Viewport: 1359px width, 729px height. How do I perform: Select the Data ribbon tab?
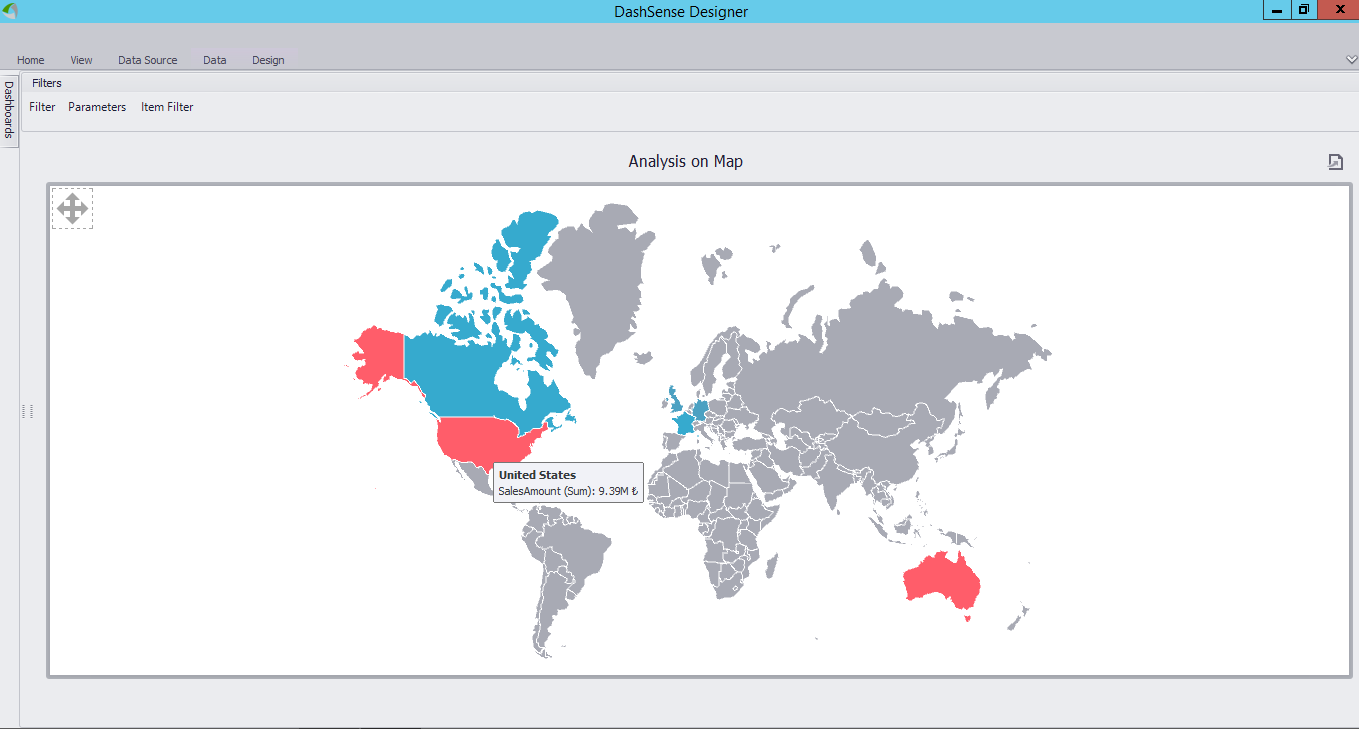215,60
